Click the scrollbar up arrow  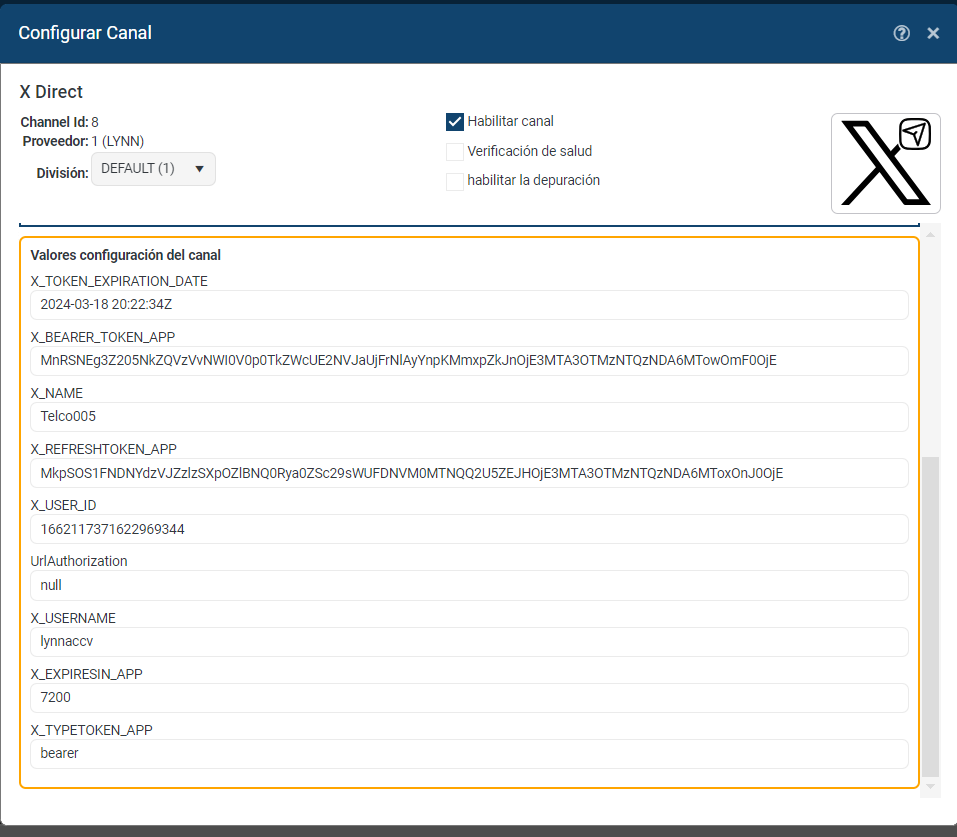(931, 235)
